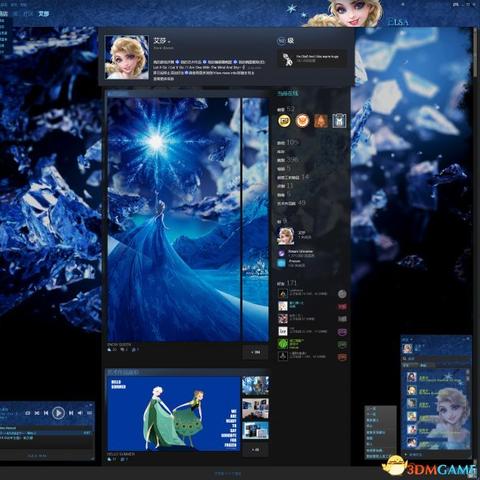Open the middle small thumbnail beside Hello Summer
480x480 pixels.
click(255, 409)
